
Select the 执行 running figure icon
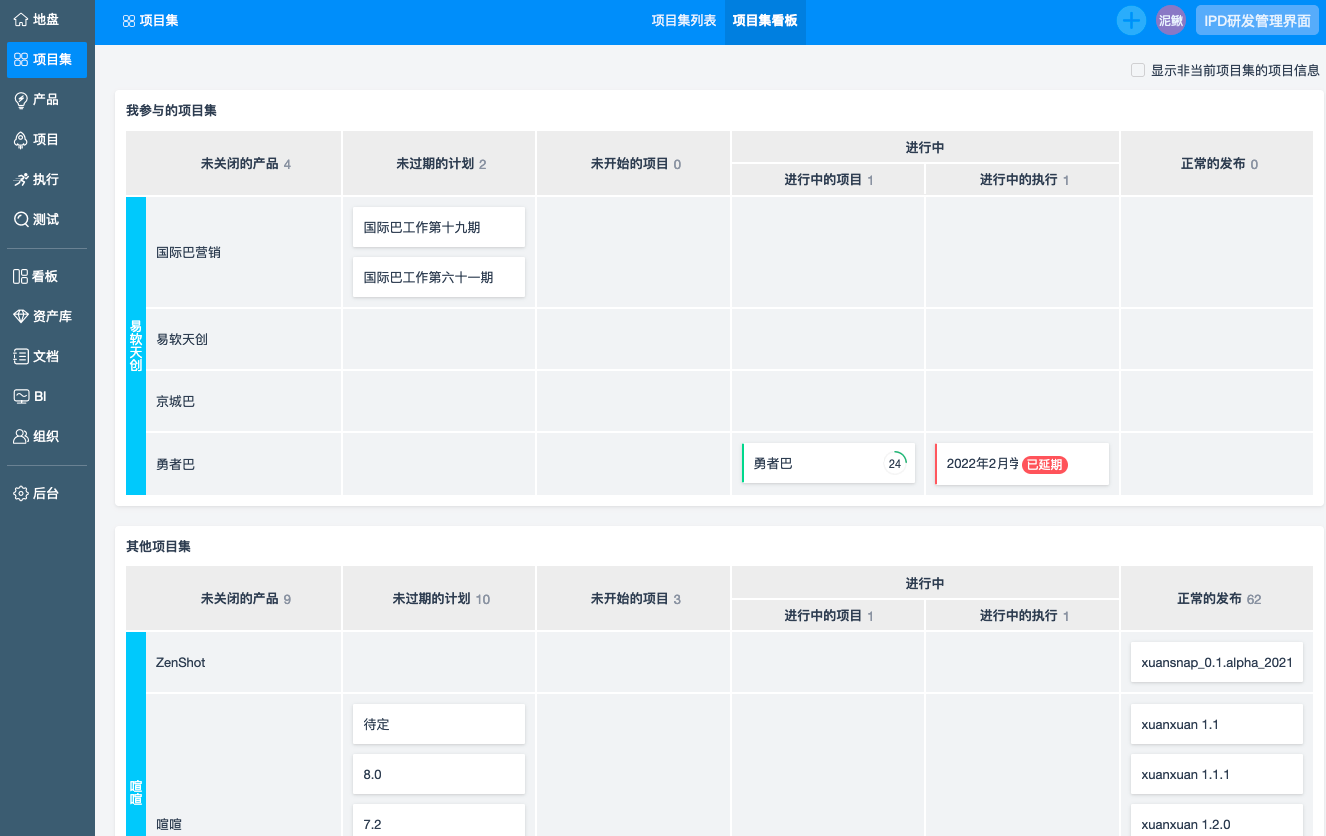[21, 179]
